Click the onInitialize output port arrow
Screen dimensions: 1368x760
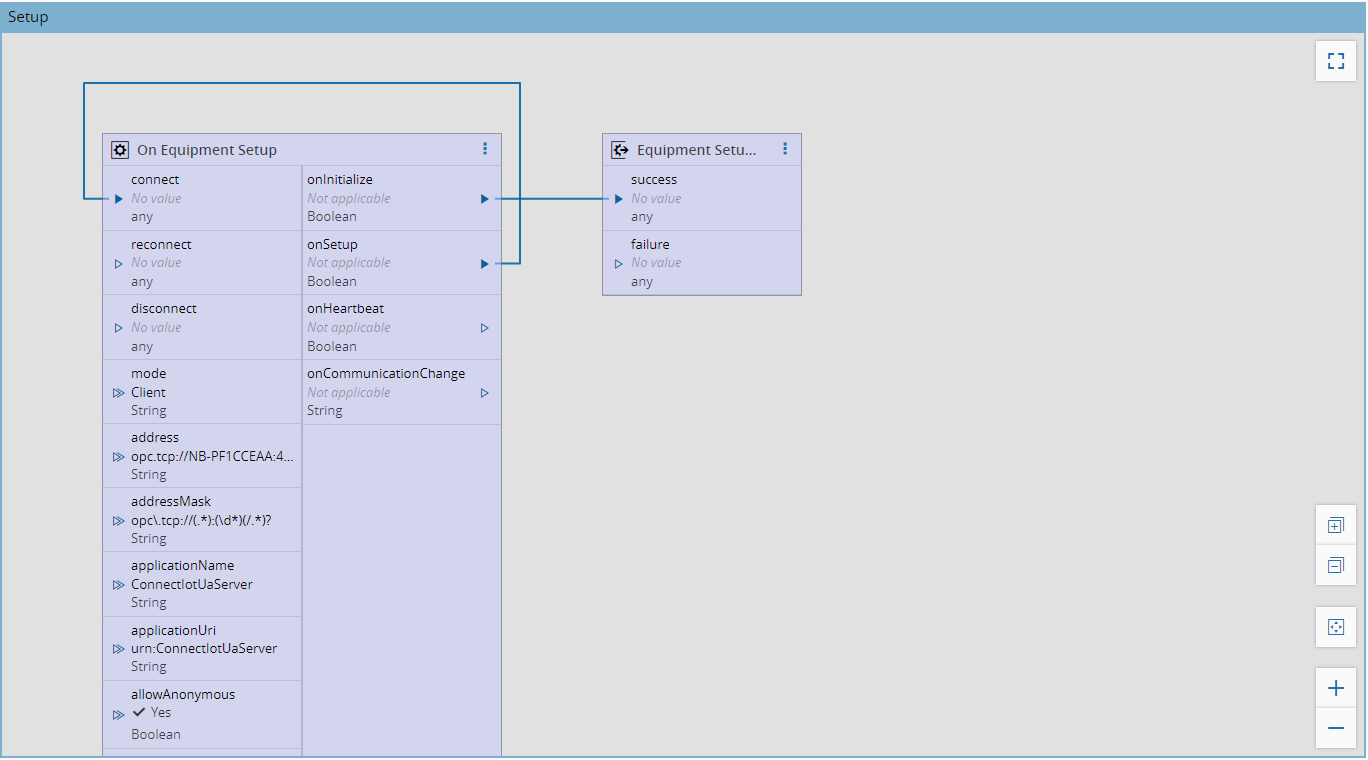click(x=484, y=199)
